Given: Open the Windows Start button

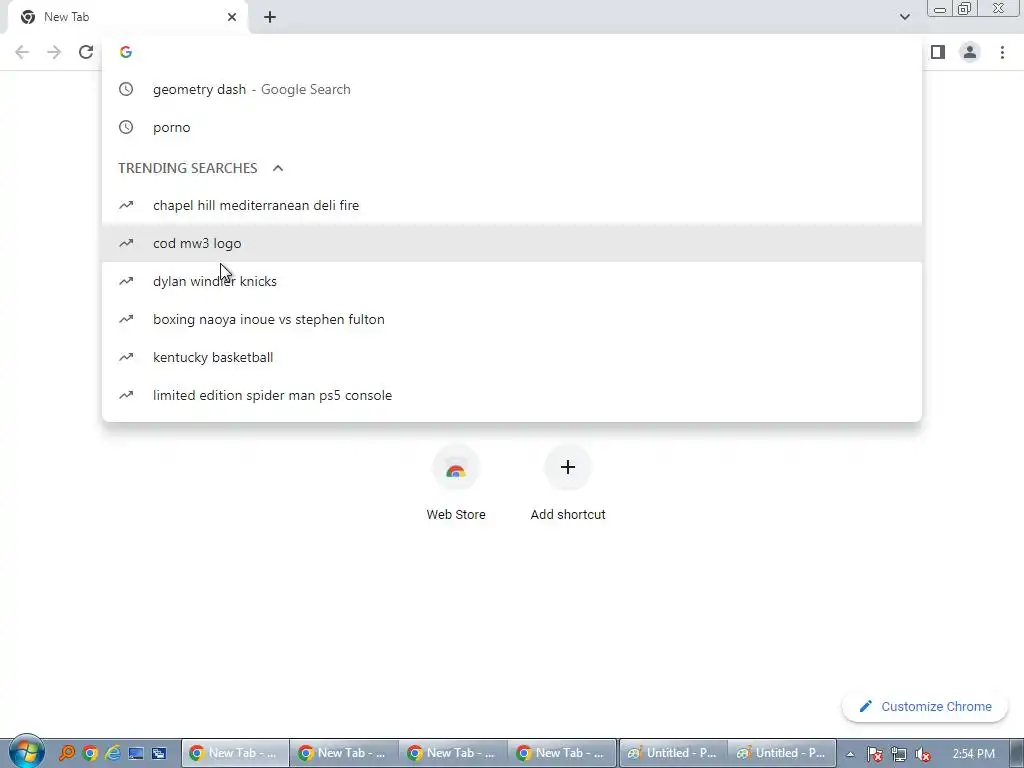Looking at the screenshot, I should (x=27, y=752).
